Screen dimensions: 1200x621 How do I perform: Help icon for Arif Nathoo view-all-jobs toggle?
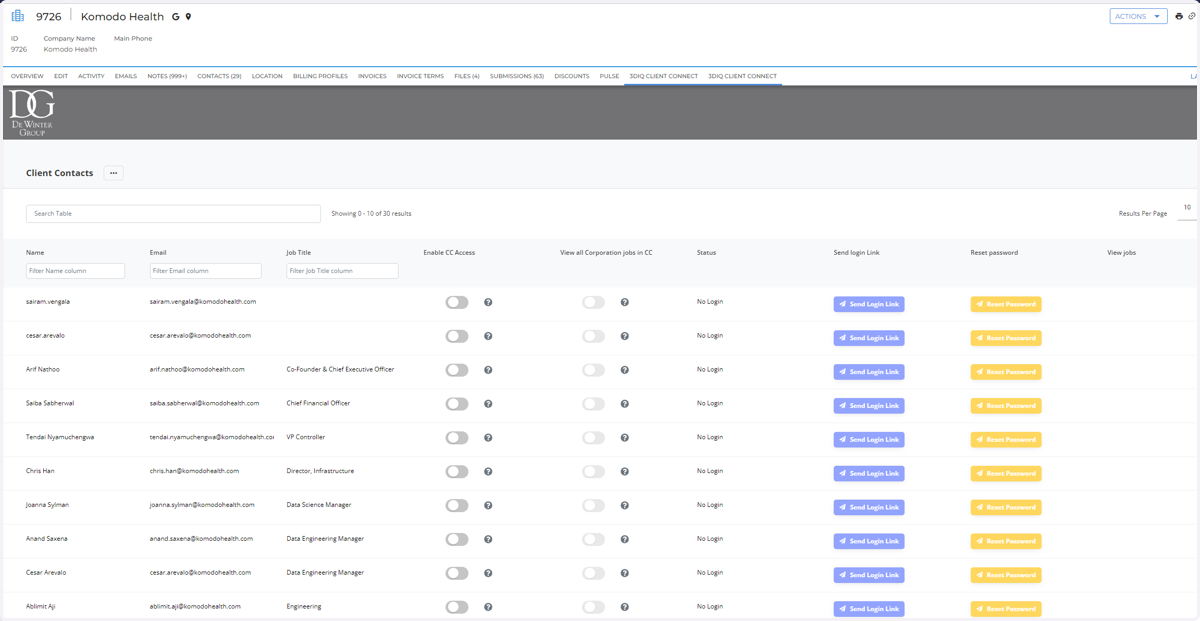(625, 370)
